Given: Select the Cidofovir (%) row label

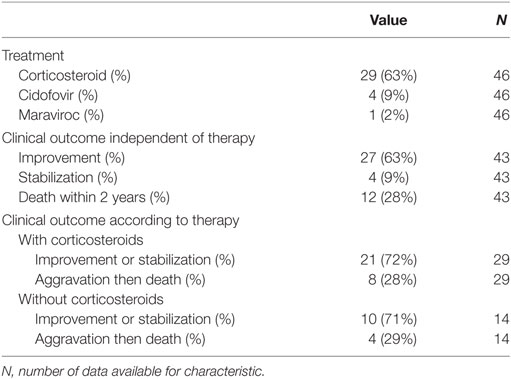Looking at the screenshot, I should coord(58,95).
